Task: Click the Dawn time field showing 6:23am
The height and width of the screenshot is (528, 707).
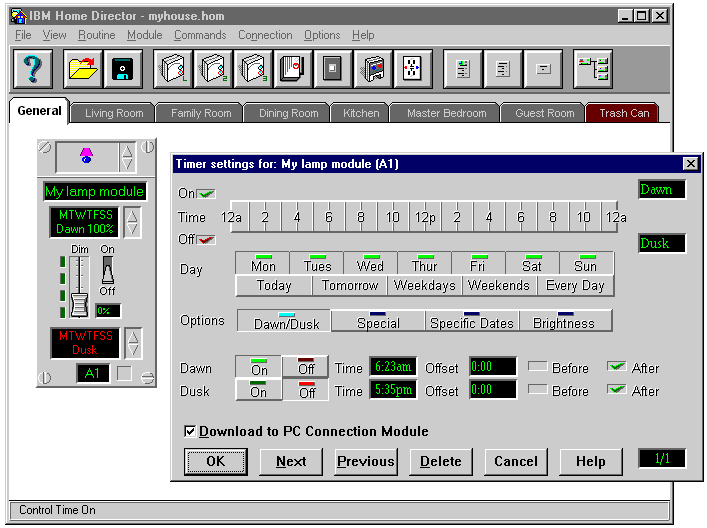Action: (393, 367)
